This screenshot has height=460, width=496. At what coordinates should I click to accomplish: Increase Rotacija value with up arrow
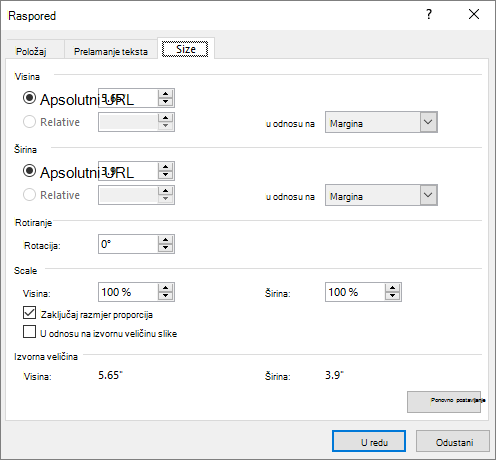coord(166,240)
